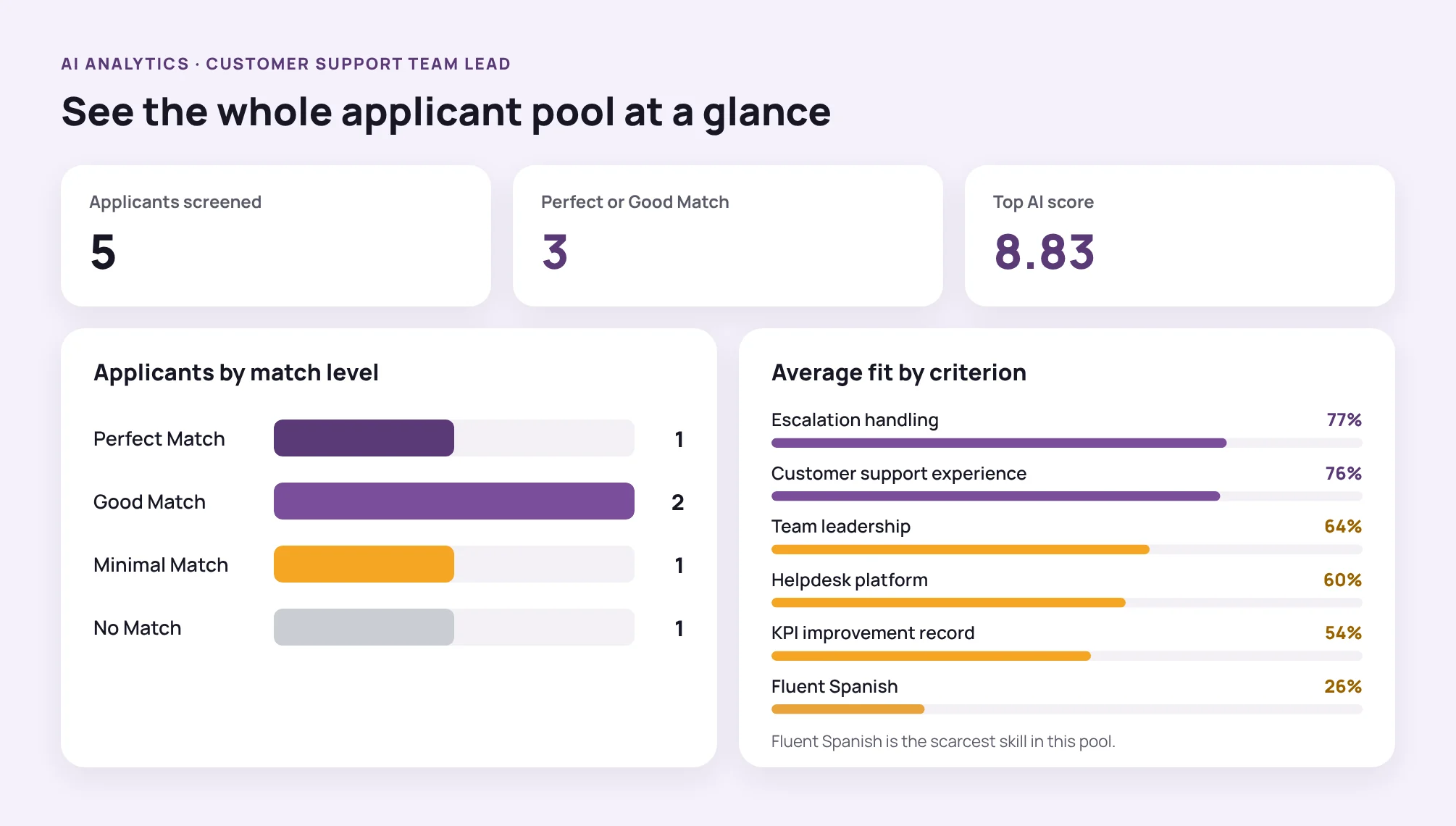
Task: Select the No Match row label
Action: (x=138, y=627)
